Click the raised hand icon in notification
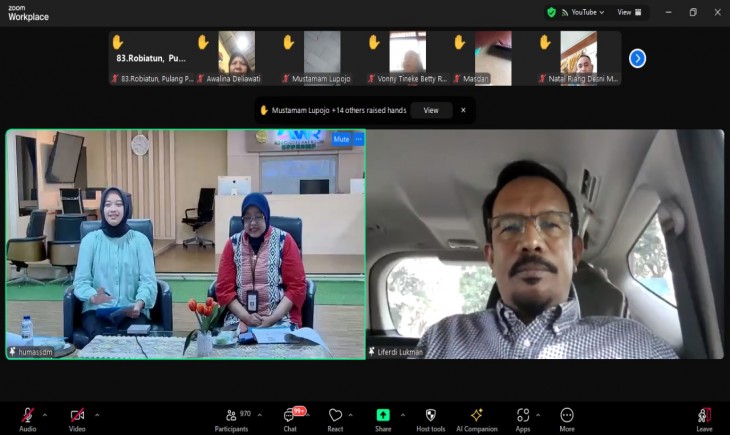Screen dimensions: 730x435 click(264, 110)
